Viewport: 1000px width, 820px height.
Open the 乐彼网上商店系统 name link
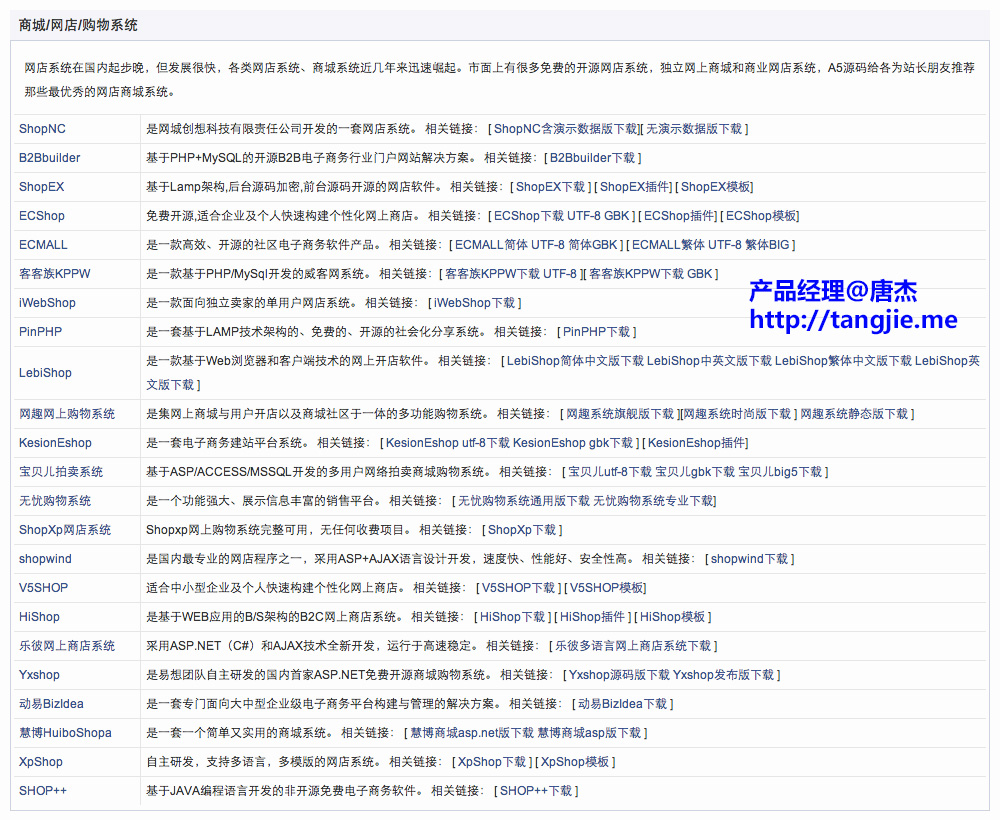point(67,647)
